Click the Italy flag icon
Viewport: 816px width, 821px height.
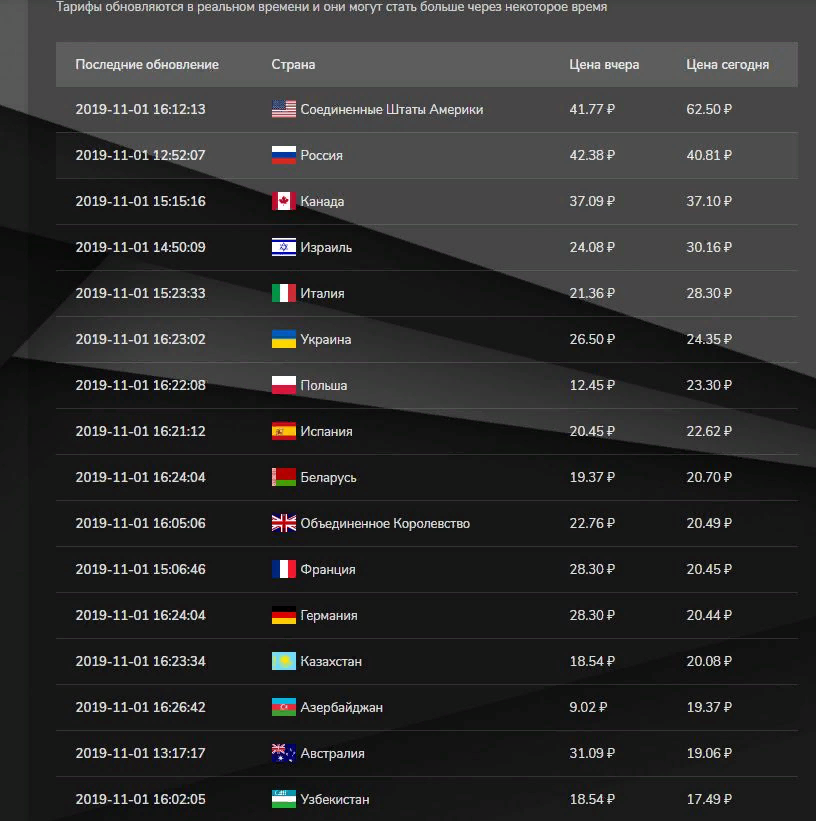click(284, 293)
